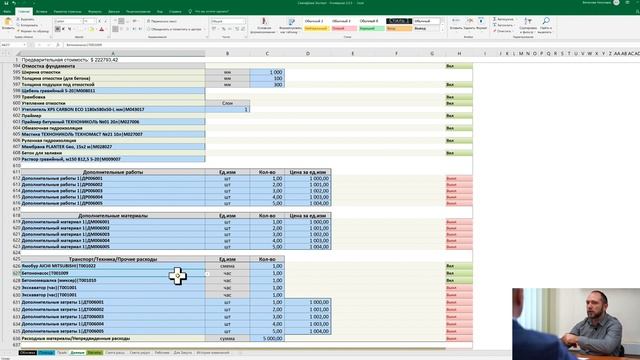The height and width of the screenshot is (360, 640).
Task: Click the Tell Me search lightbulb box
Action: tap(209, 11)
